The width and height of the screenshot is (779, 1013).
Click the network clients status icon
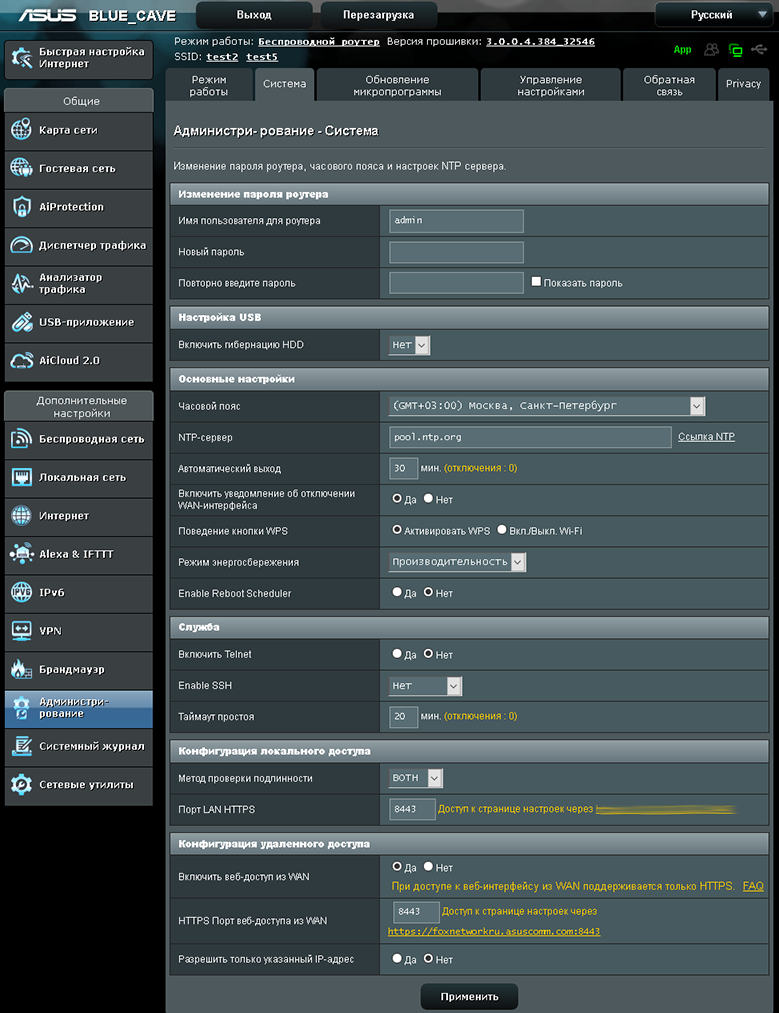coord(735,50)
